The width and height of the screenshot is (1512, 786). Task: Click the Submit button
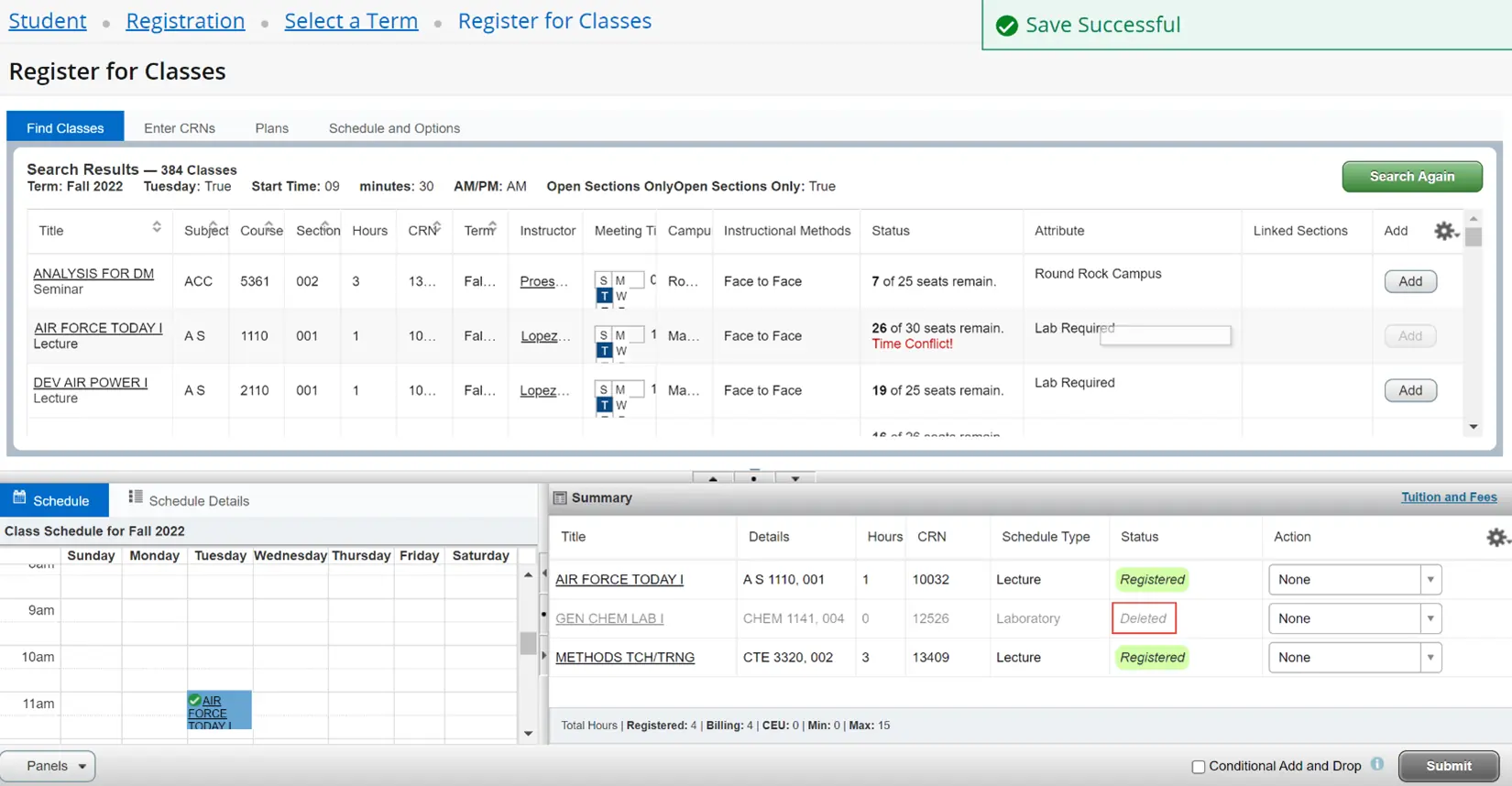(x=1449, y=766)
